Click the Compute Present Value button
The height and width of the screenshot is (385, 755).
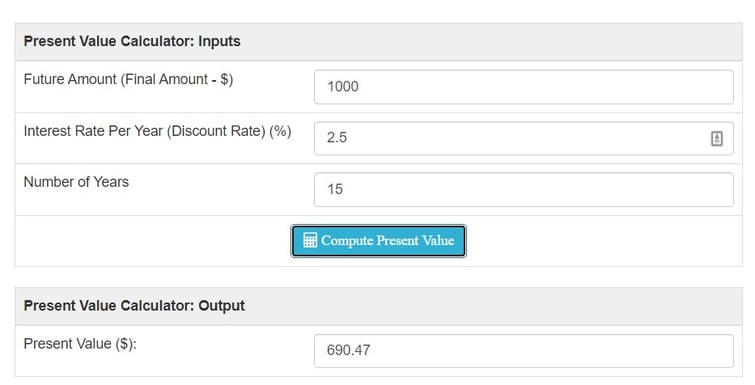(x=378, y=241)
